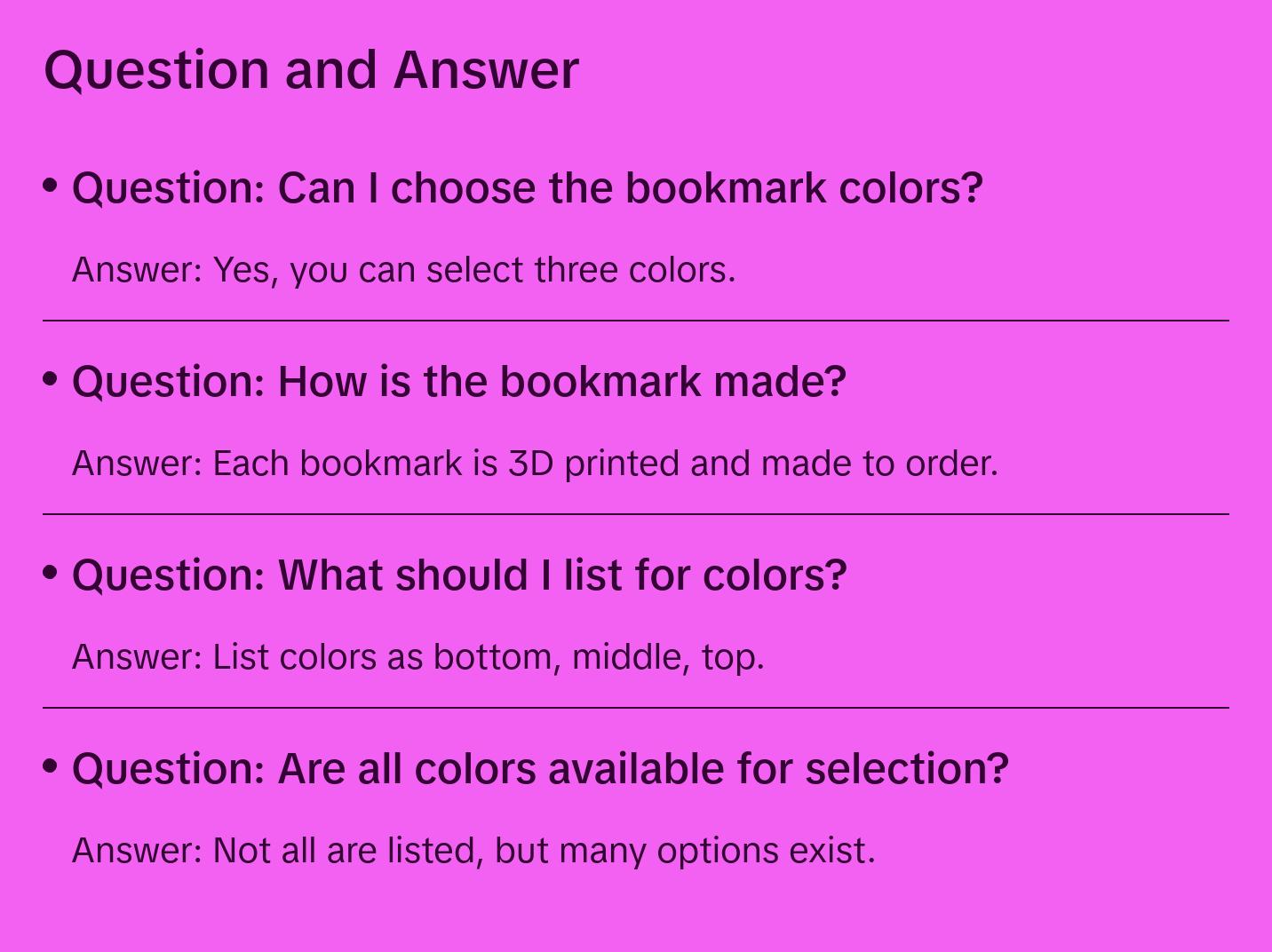
Task: Select "Can I choose the bookmark colors?" question
Action: click(528, 188)
